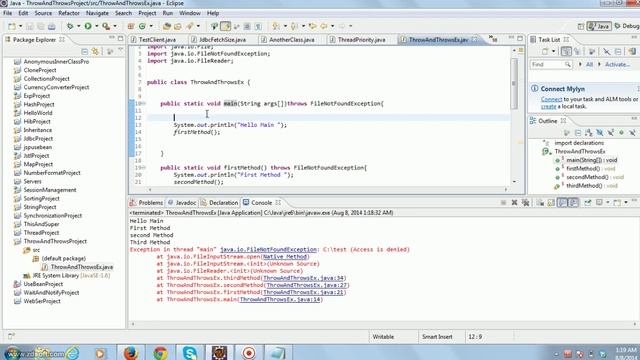Open the External Tools dropdown arrow
640x360 pixels.
tap(115, 26)
